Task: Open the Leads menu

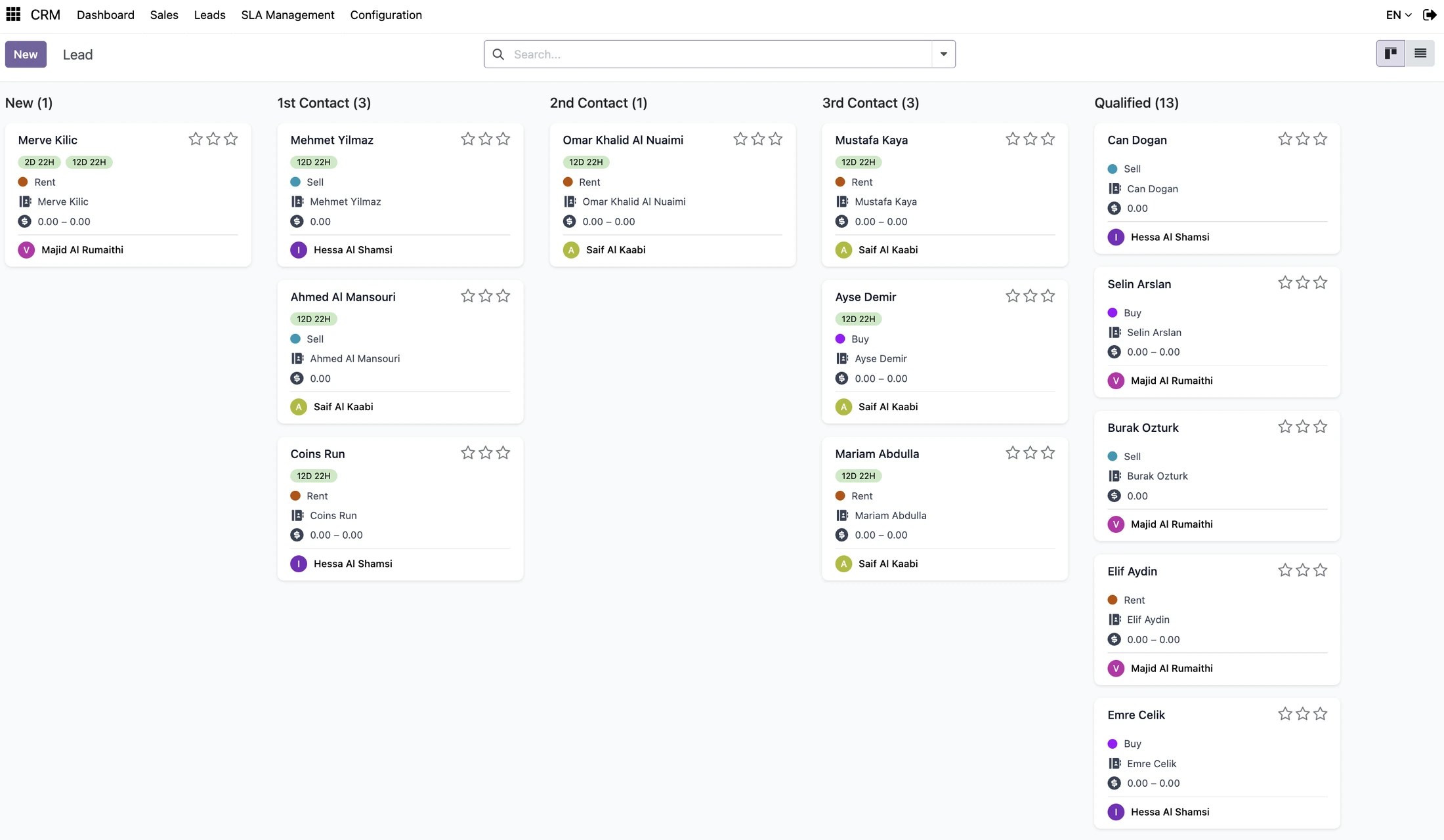Action: coord(209,14)
